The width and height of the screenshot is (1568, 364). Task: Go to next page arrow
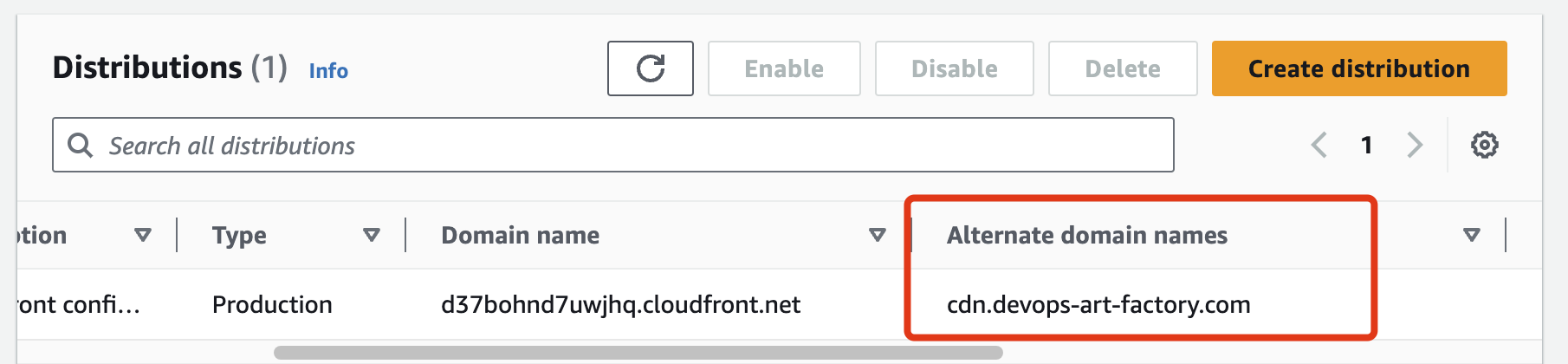[x=1415, y=145]
